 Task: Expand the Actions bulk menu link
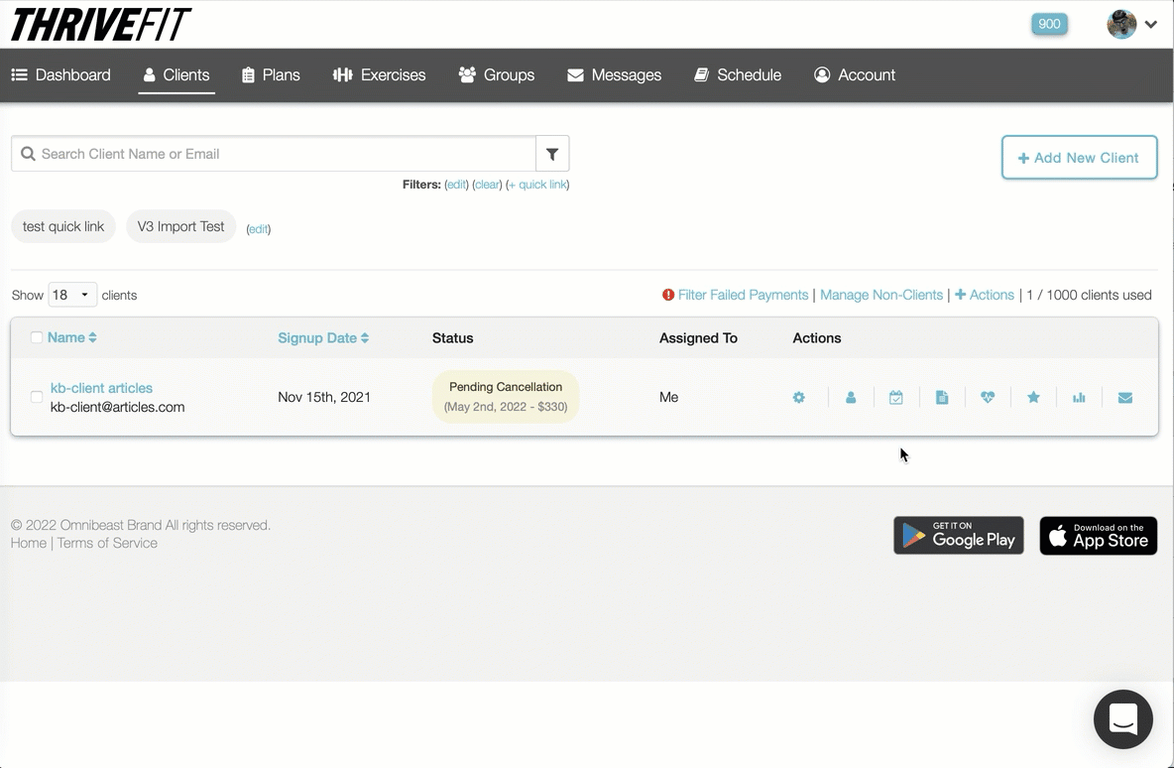[985, 295]
